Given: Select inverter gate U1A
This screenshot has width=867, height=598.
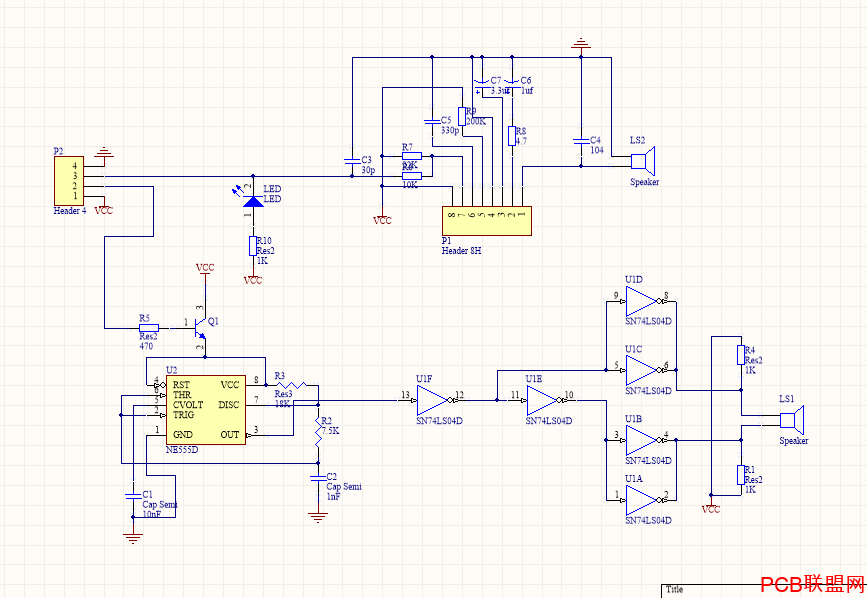Looking at the screenshot, I should pos(642,500).
